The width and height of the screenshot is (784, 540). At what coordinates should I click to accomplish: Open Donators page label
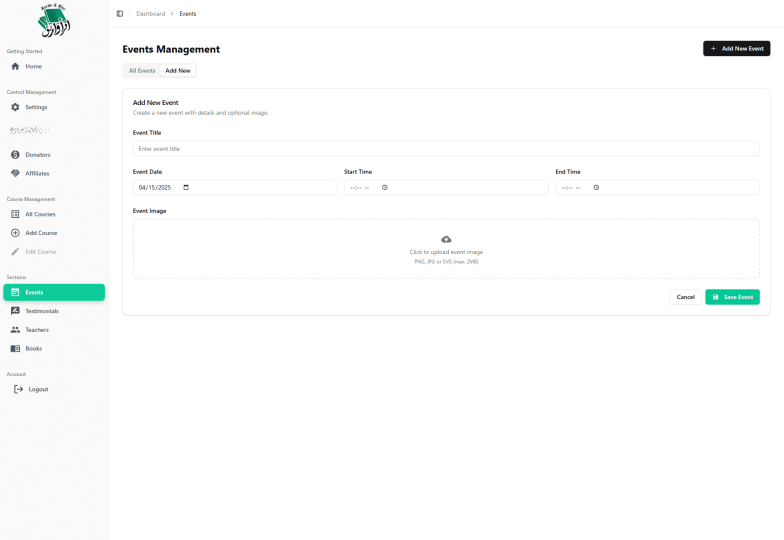pos(38,154)
